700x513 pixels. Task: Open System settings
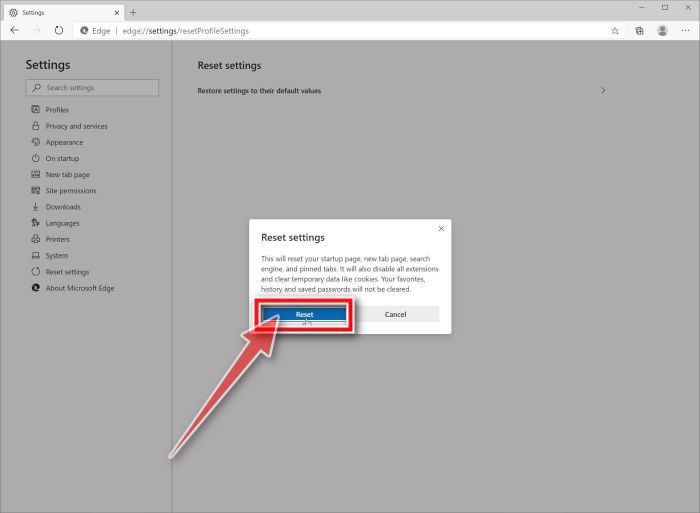tap(50, 256)
